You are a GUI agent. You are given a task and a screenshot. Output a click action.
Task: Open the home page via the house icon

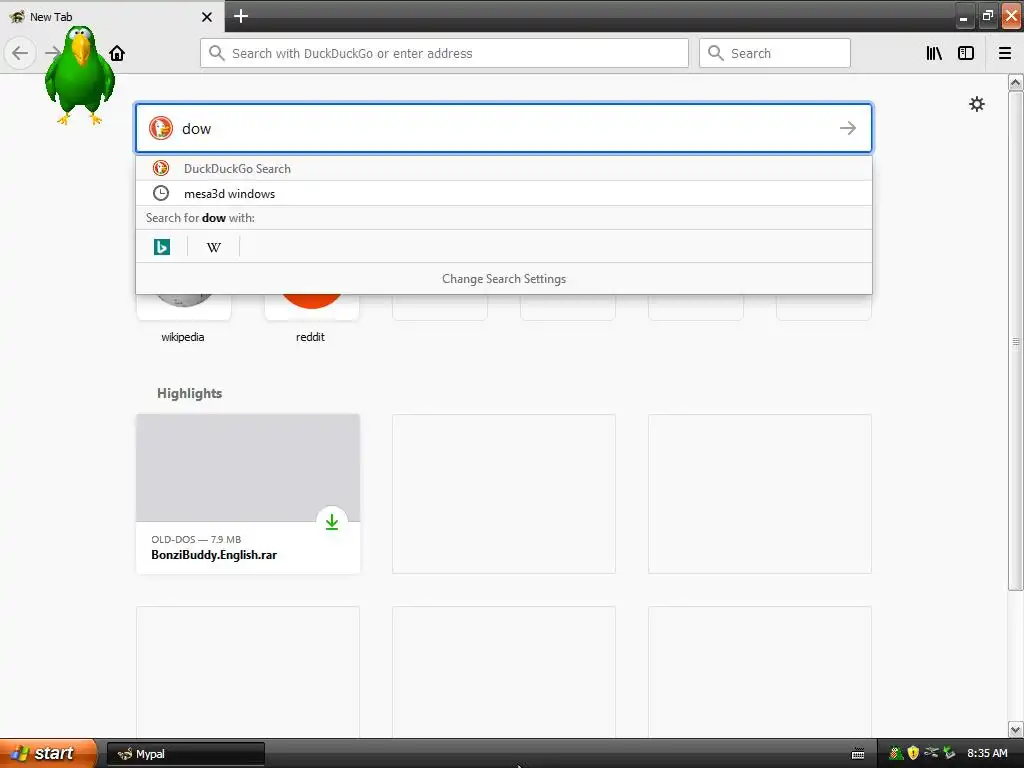pyautogui.click(x=117, y=53)
